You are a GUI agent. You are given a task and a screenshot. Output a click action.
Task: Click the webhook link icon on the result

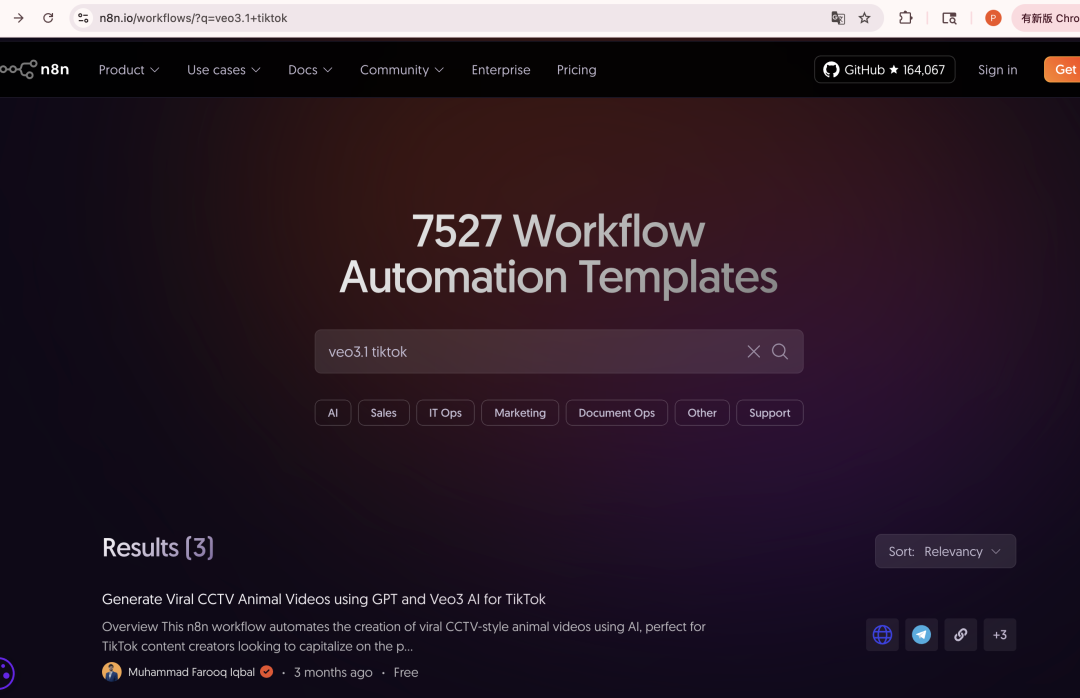[x=960, y=635]
